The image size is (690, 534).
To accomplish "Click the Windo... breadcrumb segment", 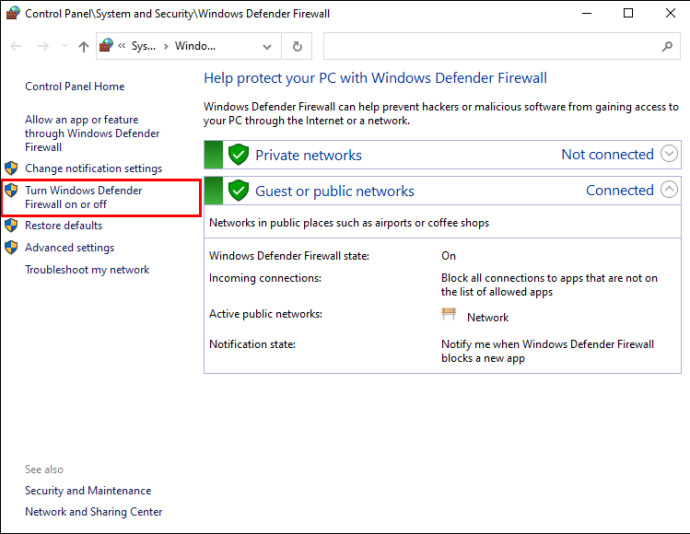I will point(195,46).
